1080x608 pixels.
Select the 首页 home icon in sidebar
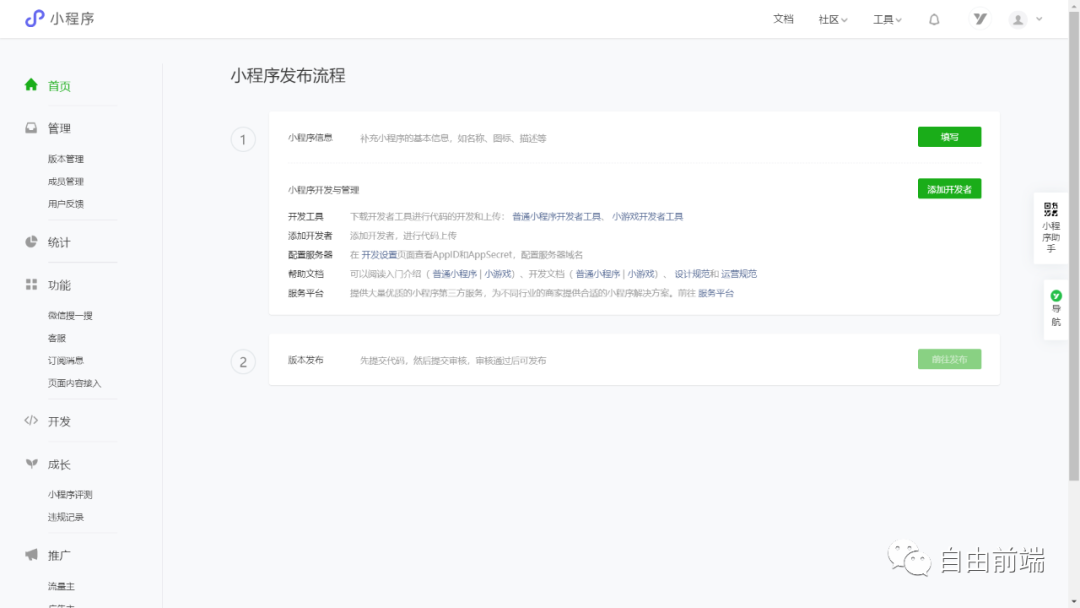point(33,85)
